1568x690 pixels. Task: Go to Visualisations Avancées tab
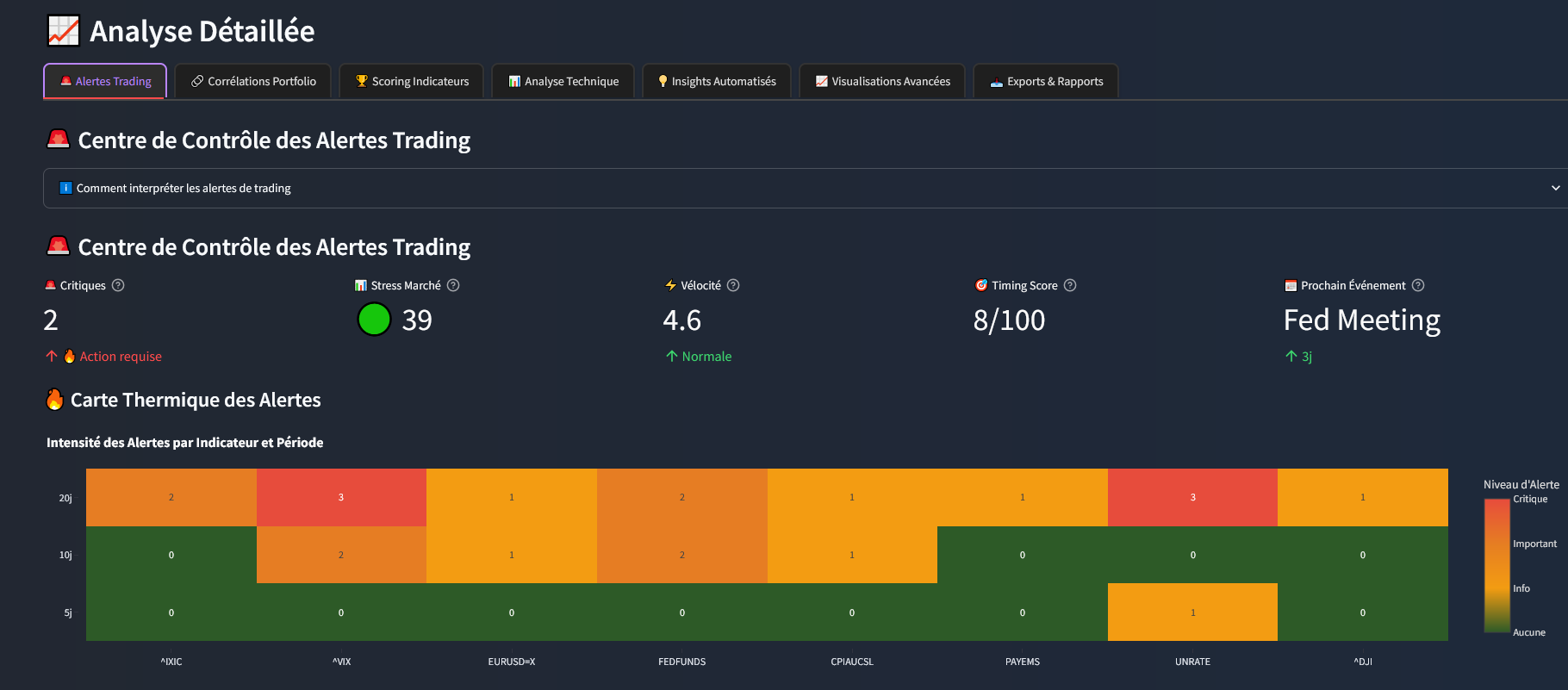coord(882,81)
